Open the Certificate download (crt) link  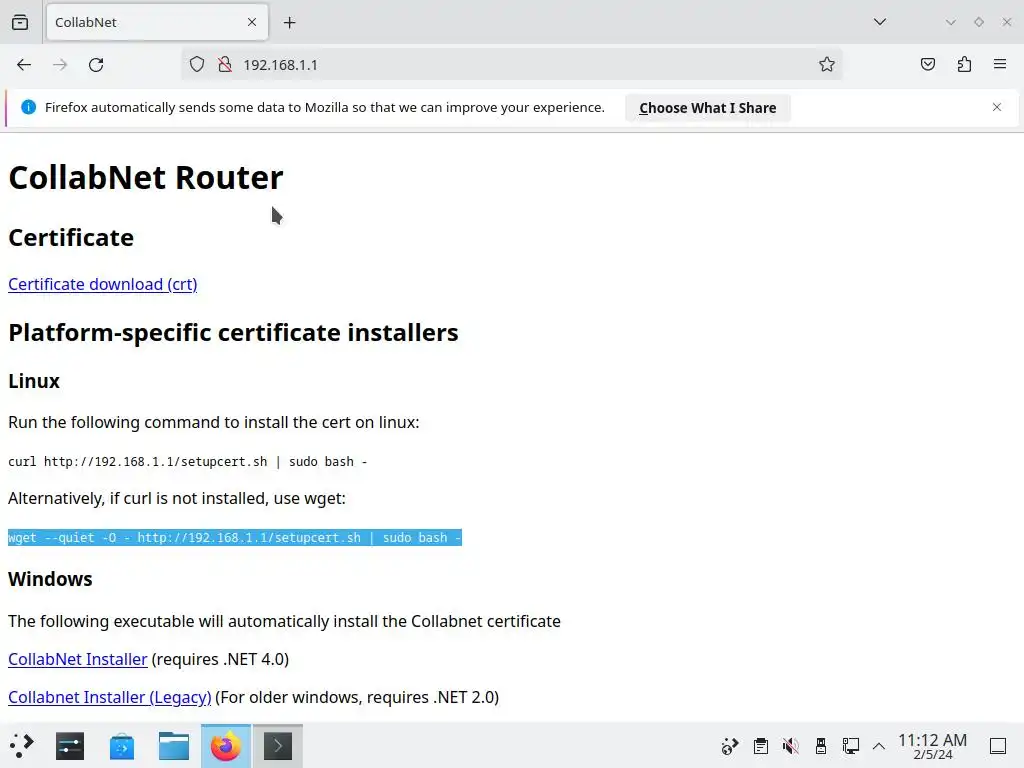coord(103,285)
